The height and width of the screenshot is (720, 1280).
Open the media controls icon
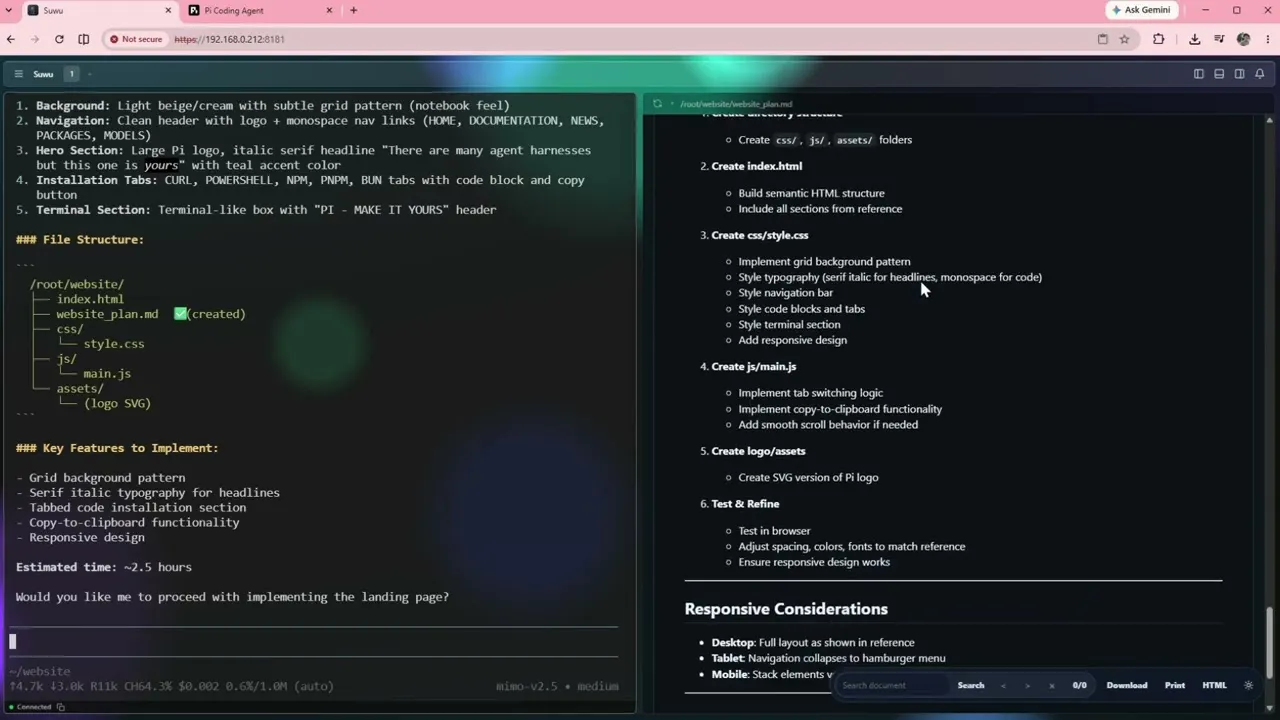[1219, 39]
